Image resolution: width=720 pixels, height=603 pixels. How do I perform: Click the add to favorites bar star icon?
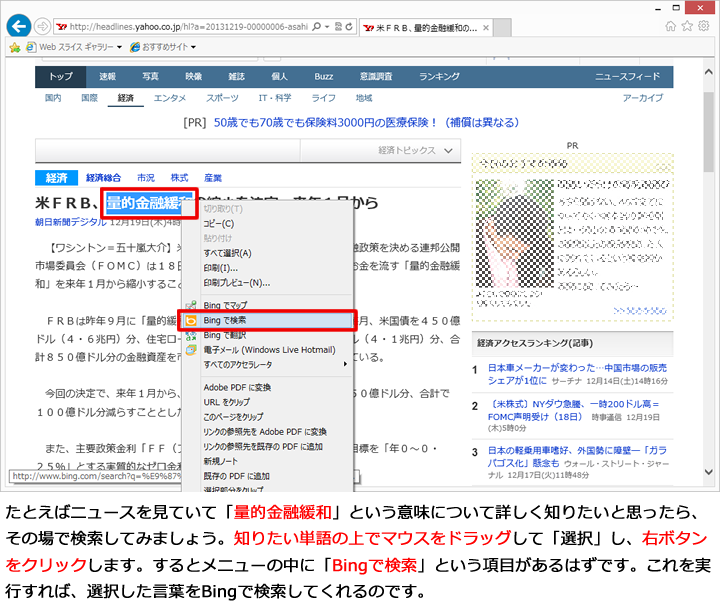tap(15, 47)
